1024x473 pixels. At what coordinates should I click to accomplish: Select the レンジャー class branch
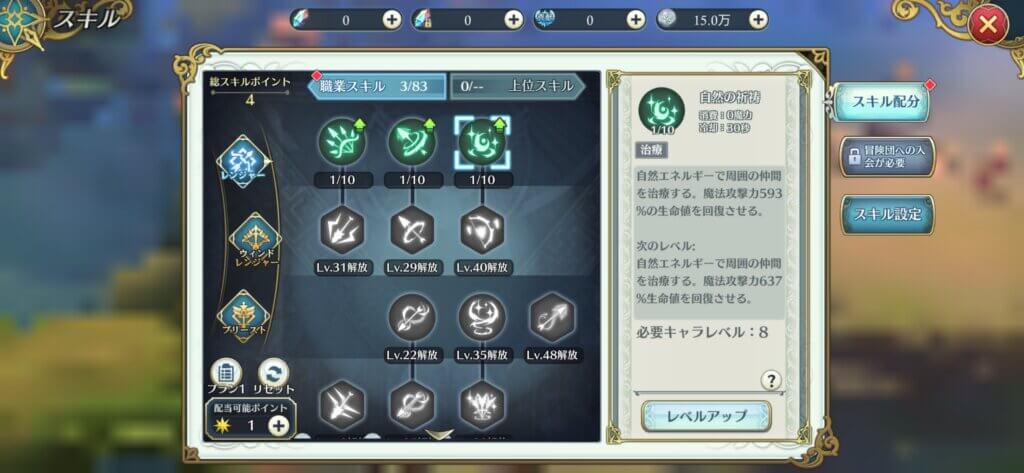(242, 161)
